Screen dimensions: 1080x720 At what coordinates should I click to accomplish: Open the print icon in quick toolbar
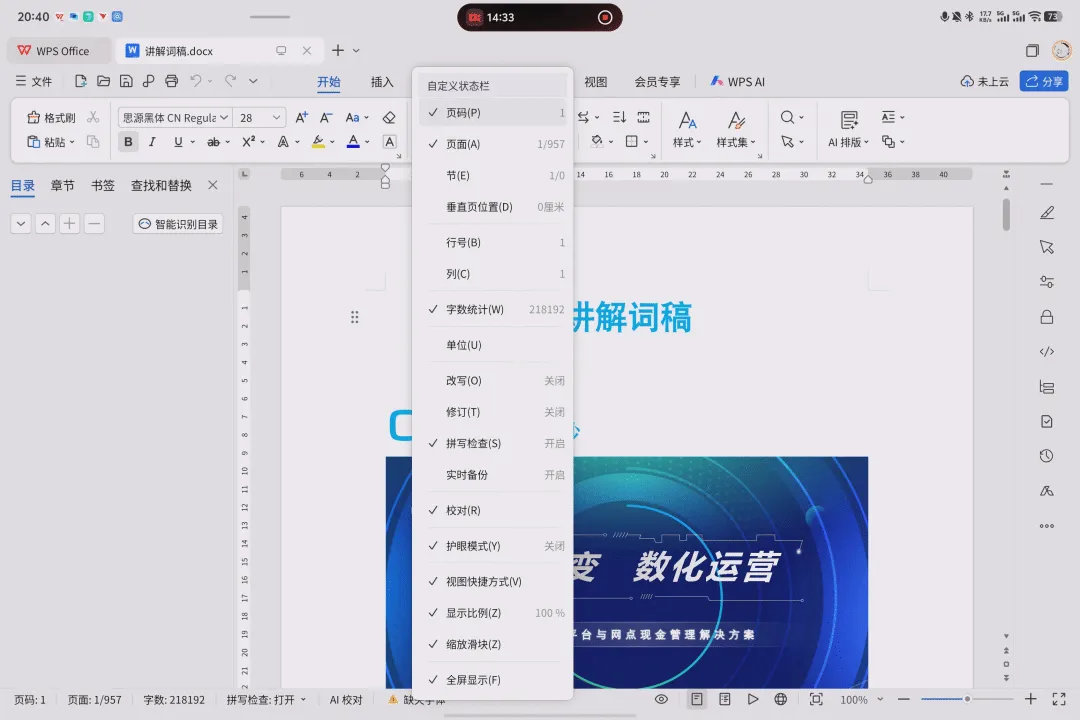point(172,81)
